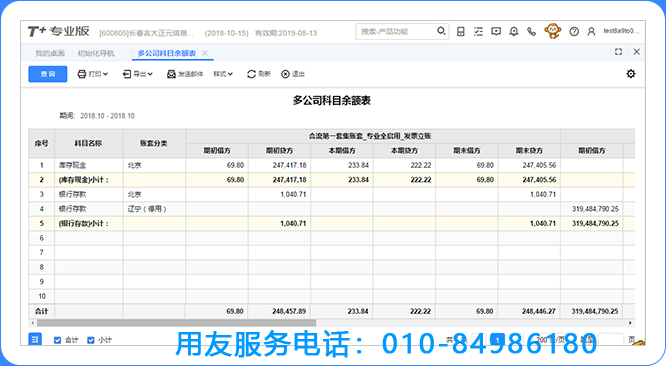Click the blue list layout icon at bottom

click(35, 339)
